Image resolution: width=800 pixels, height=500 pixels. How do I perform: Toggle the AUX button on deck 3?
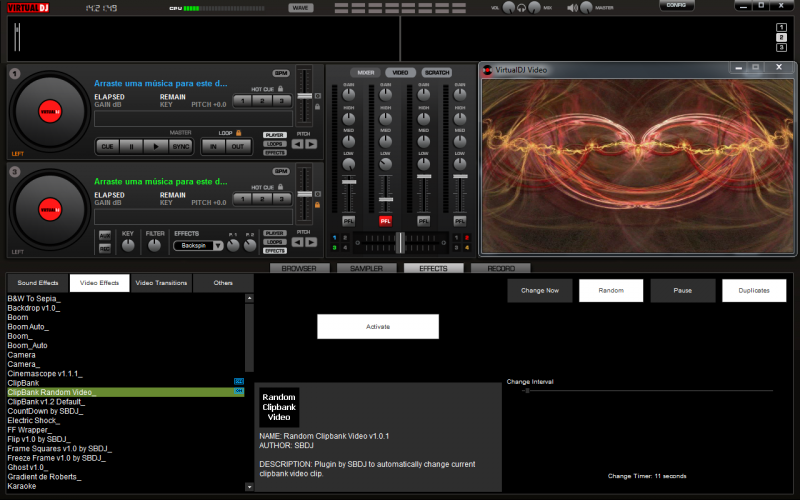click(105, 236)
